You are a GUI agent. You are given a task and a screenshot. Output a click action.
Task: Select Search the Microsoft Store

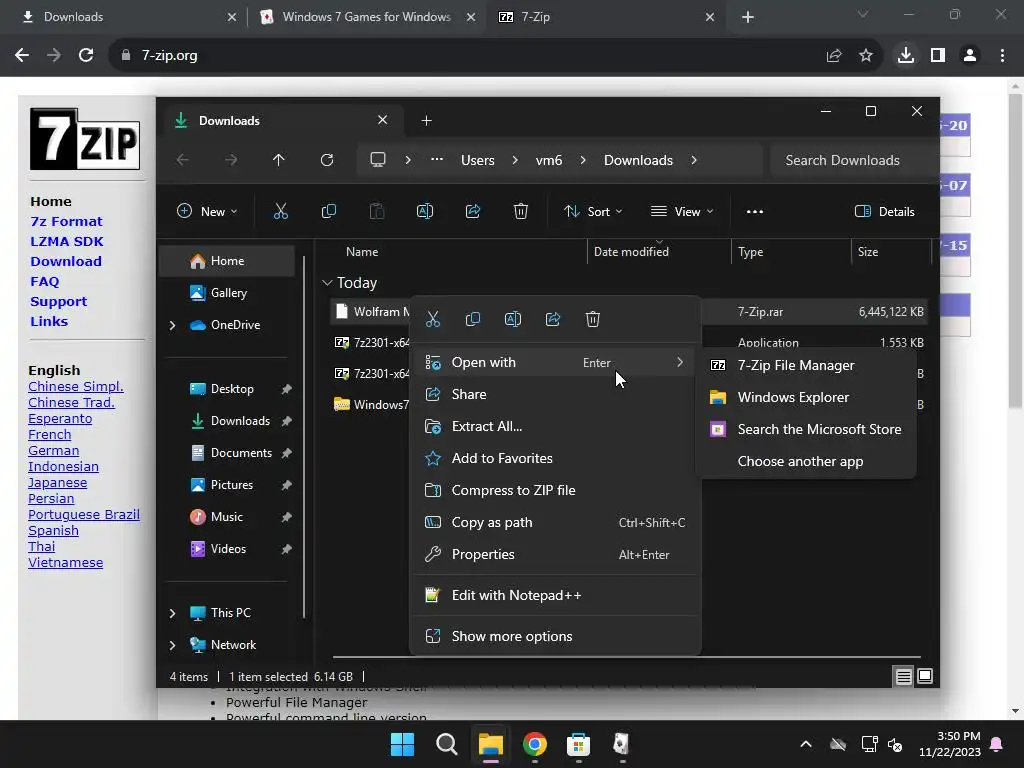[x=806, y=430]
